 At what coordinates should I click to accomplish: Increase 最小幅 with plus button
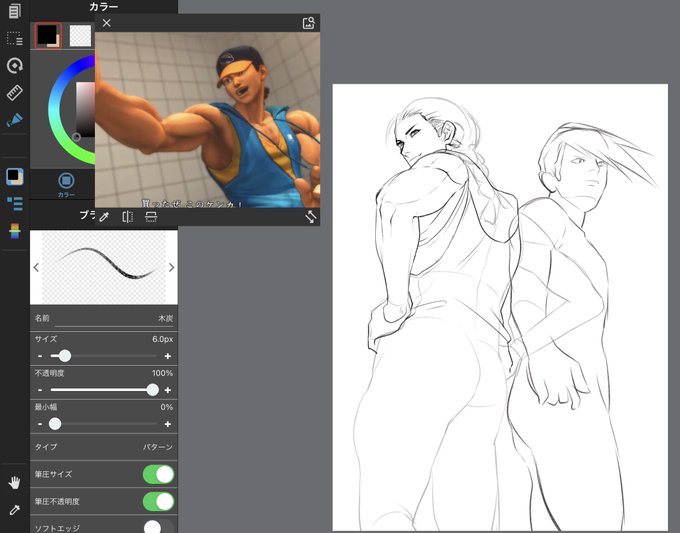(x=167, y=424)
